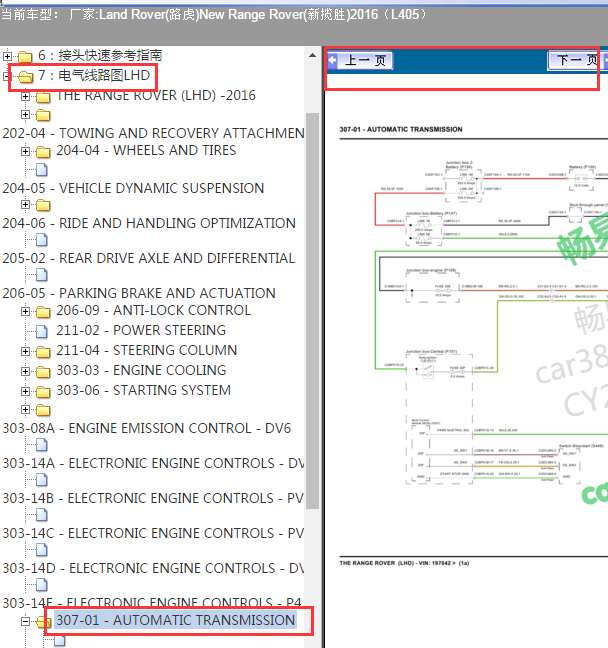Click document icon just above 303-14E ELECTRONIC ENGINE CONTROLS
608x648 pixels.
(42, 585)
